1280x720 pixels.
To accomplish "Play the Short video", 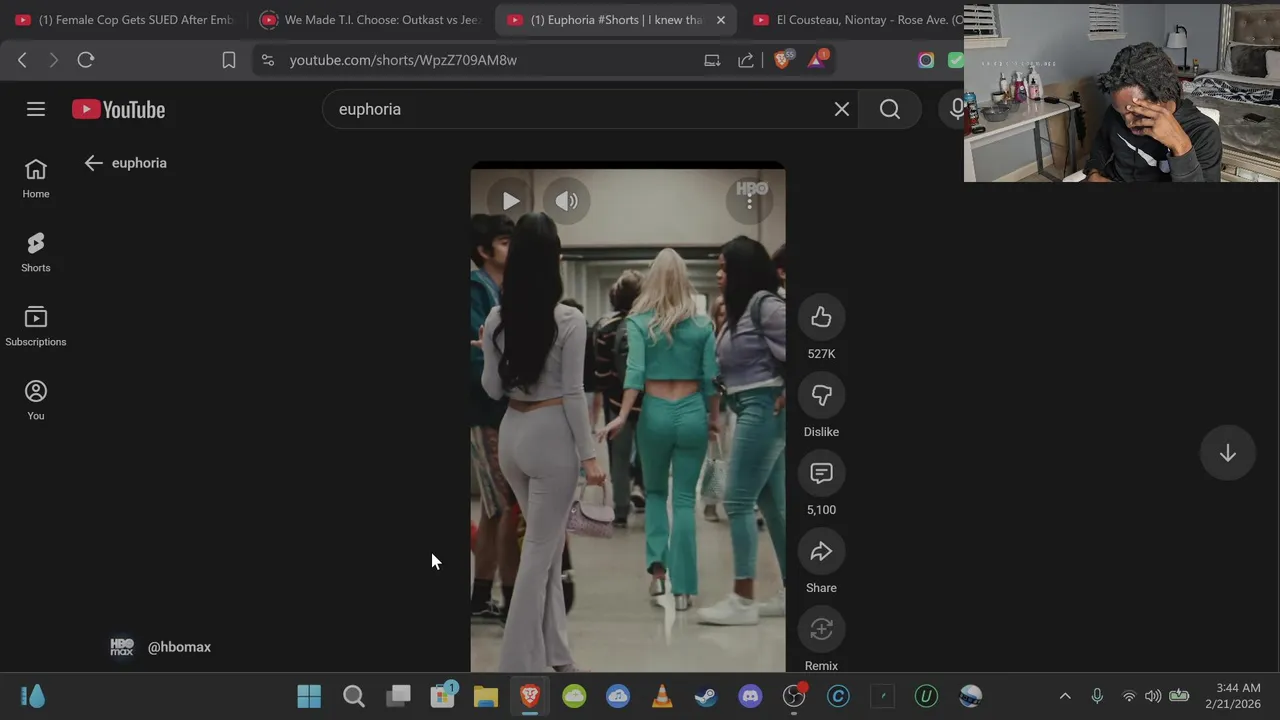I will 511,201.
